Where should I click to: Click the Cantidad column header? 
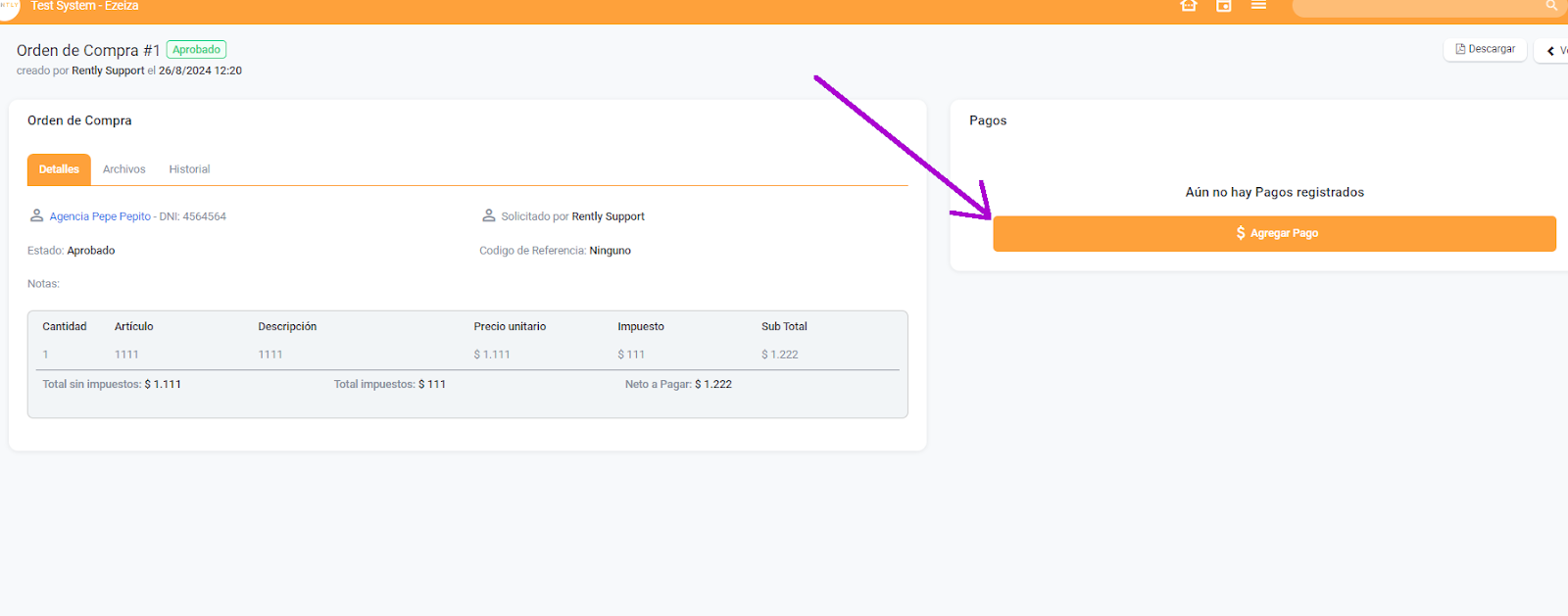65,327
